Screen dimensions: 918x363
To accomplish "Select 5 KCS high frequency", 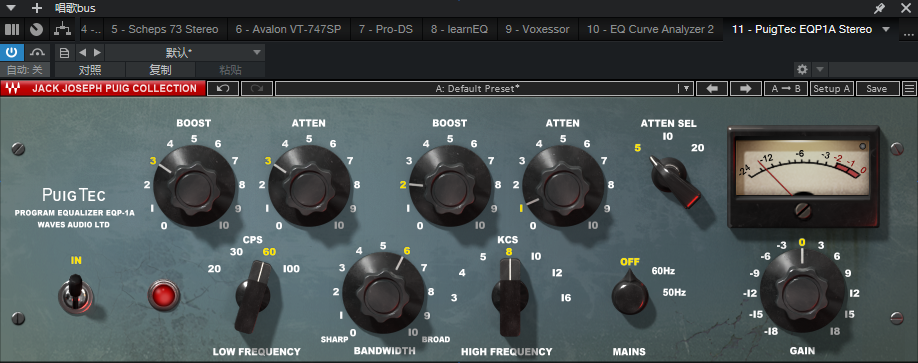I will click(483, 256).
